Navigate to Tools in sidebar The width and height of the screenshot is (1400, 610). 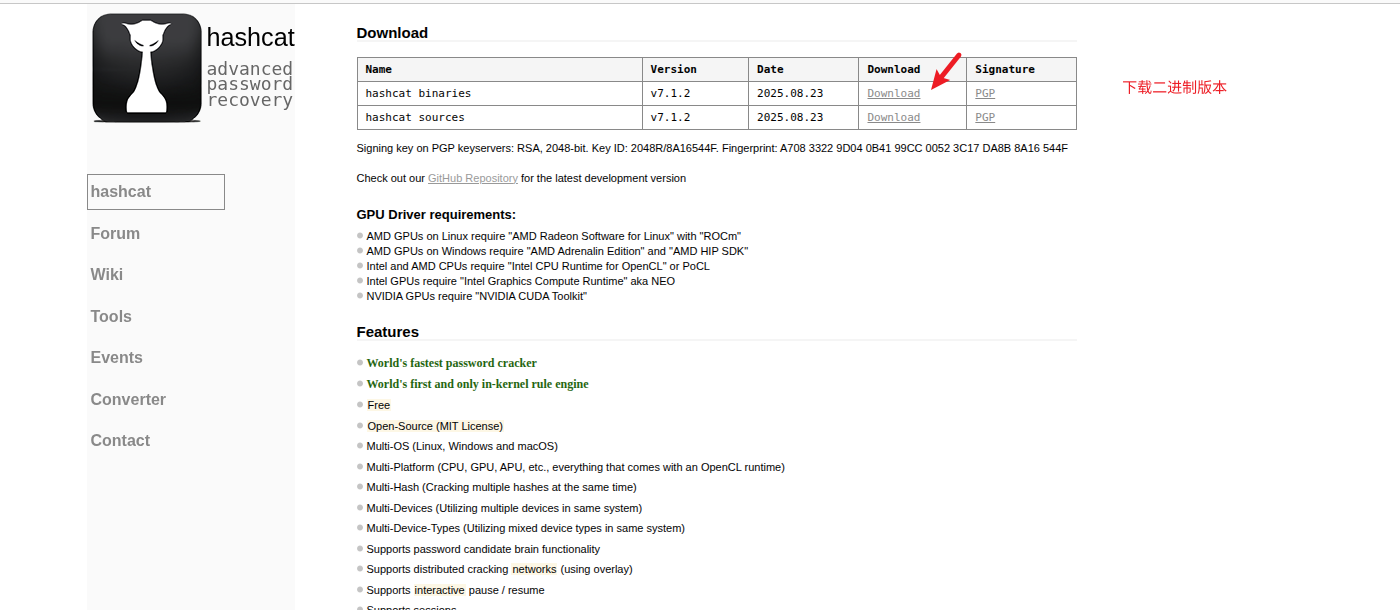pyautogui.click(x=111, y=316)
